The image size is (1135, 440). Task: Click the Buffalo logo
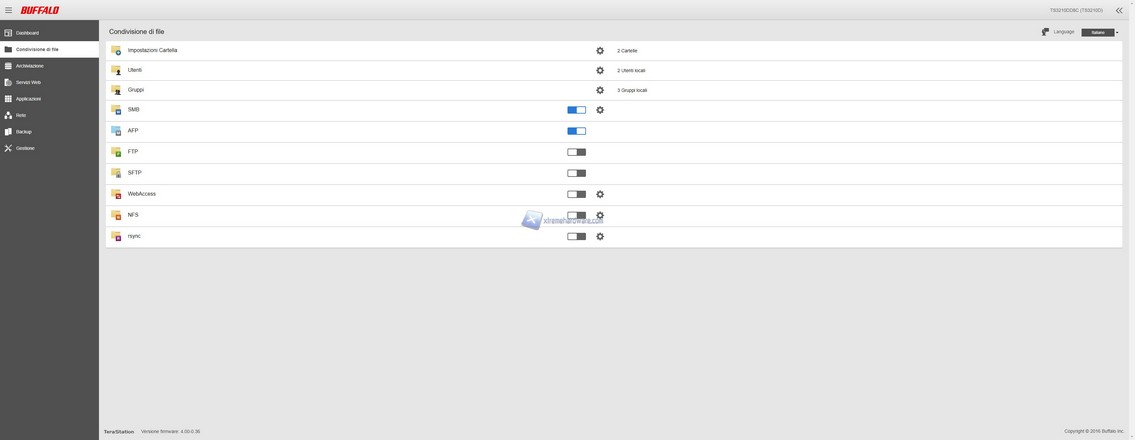(x=40, y=10)
